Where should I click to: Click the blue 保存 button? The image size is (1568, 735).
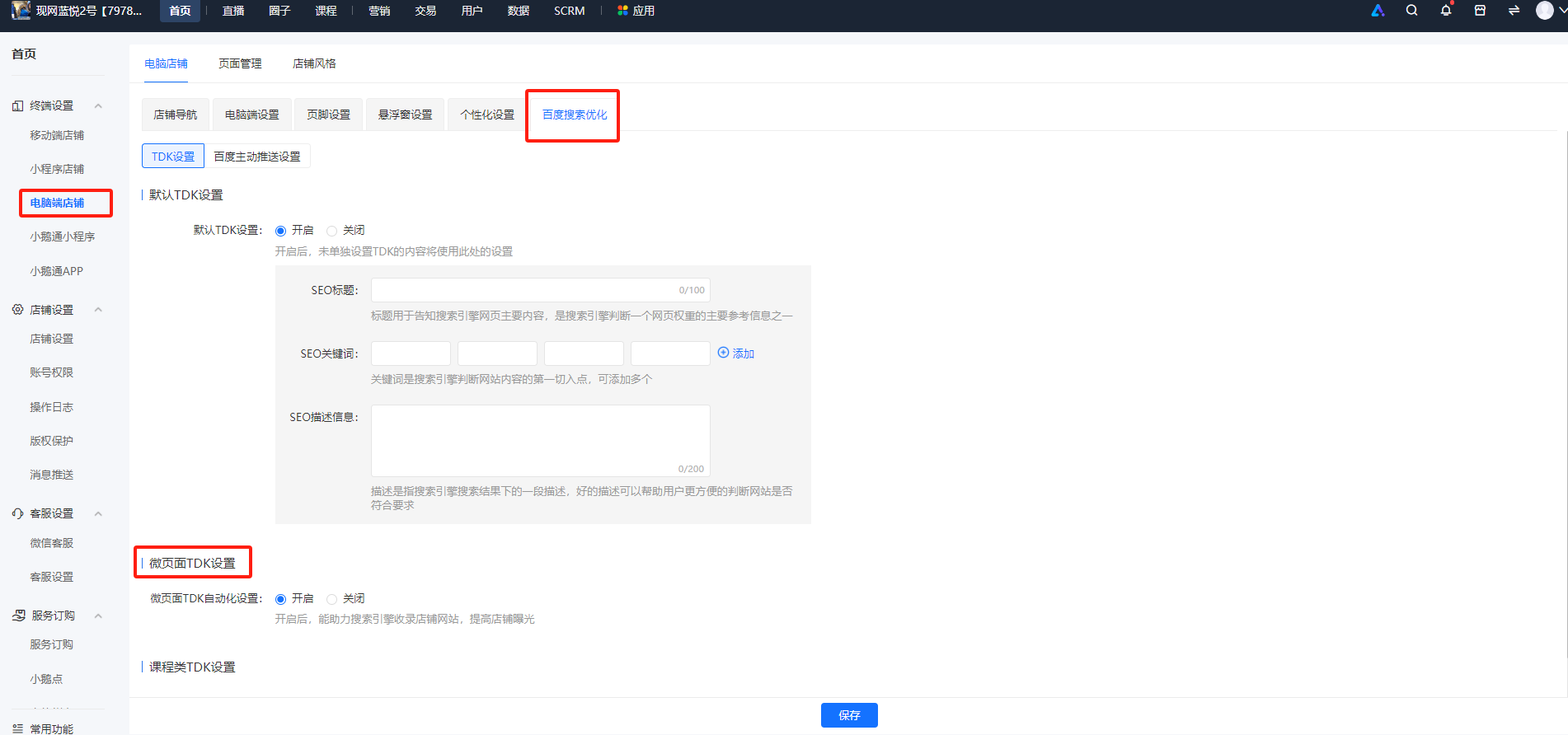coord(849,715)
